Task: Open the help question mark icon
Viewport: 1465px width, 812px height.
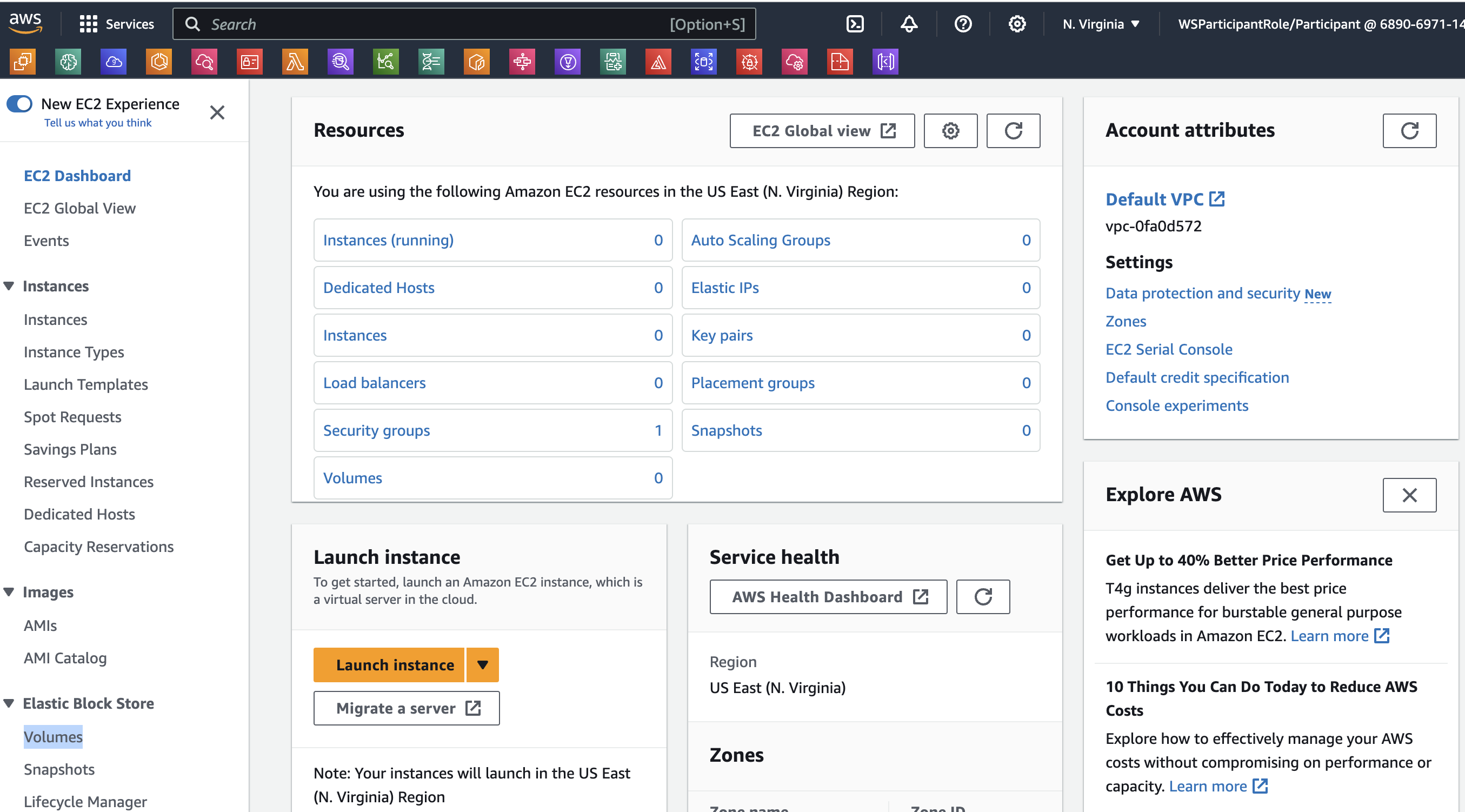Action: tap(963, 24)
